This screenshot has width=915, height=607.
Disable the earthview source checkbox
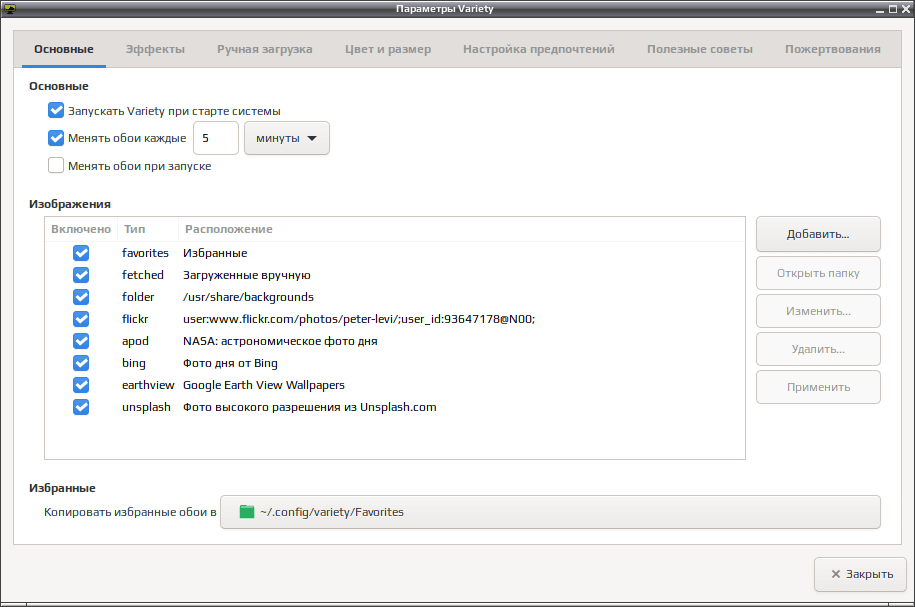81,385
